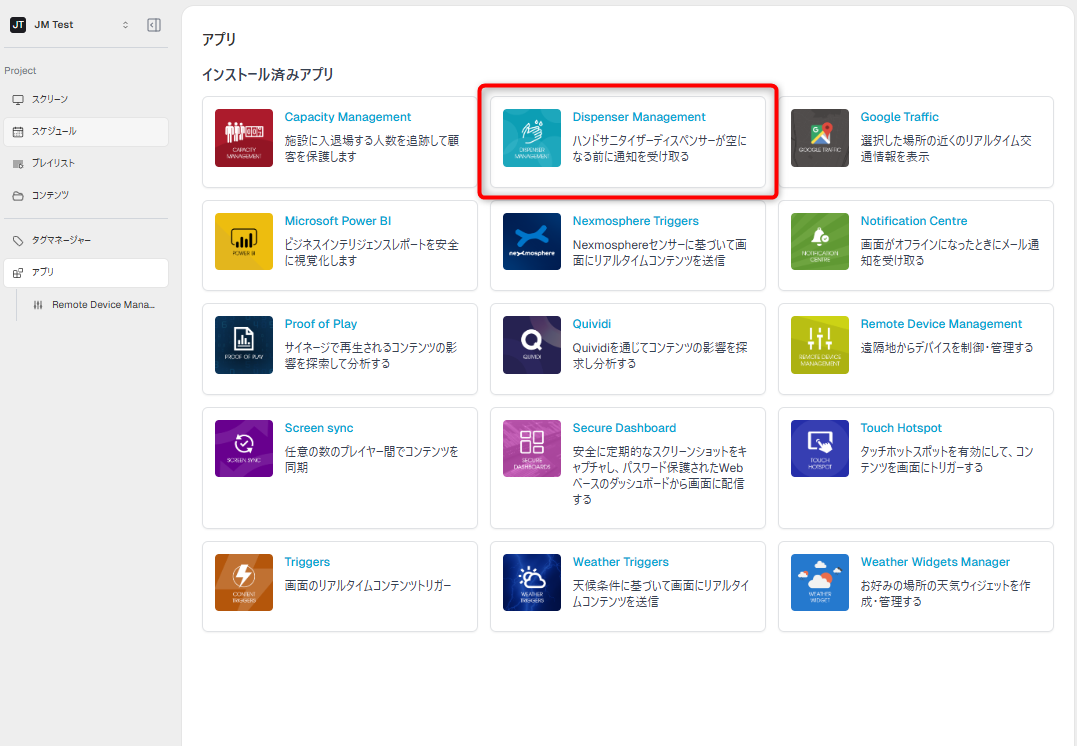Click the Touch Hotspot title link
The height and width of the screenshot is (746, 1077).
click(900, 427)
